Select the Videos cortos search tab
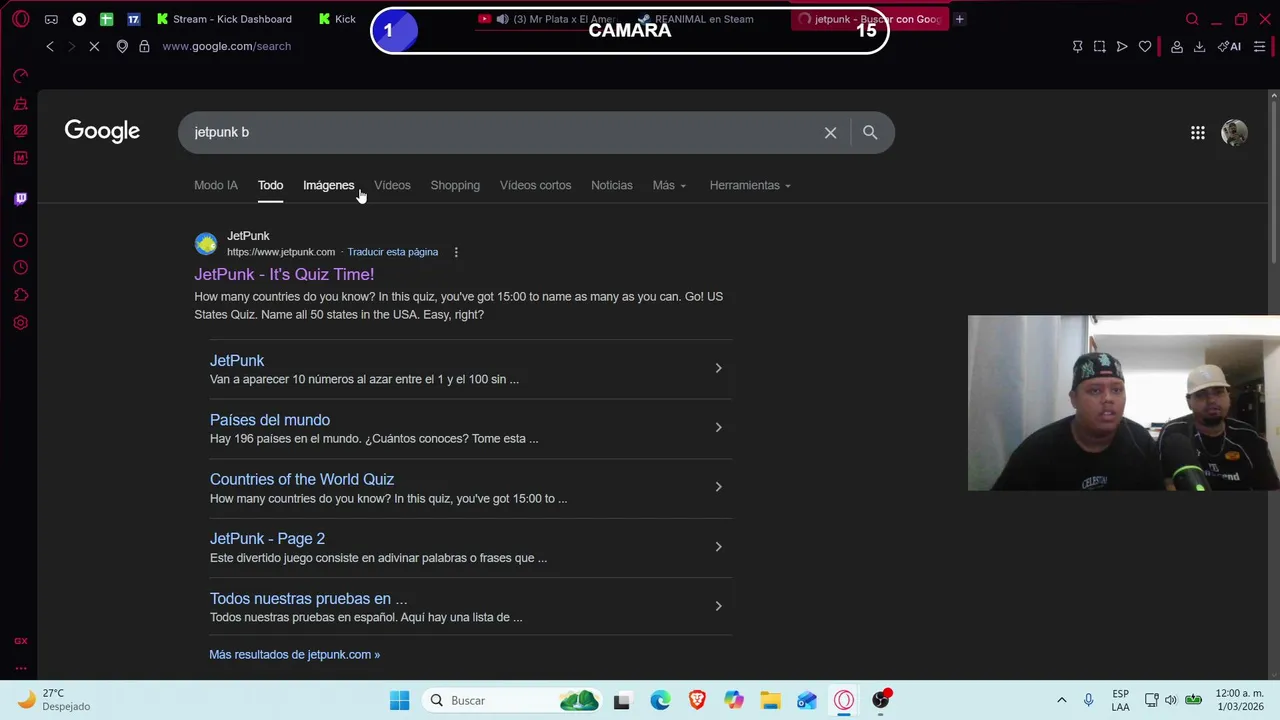Image resolution: width=1280 pixels, height=720 pixels. point(535,185)
